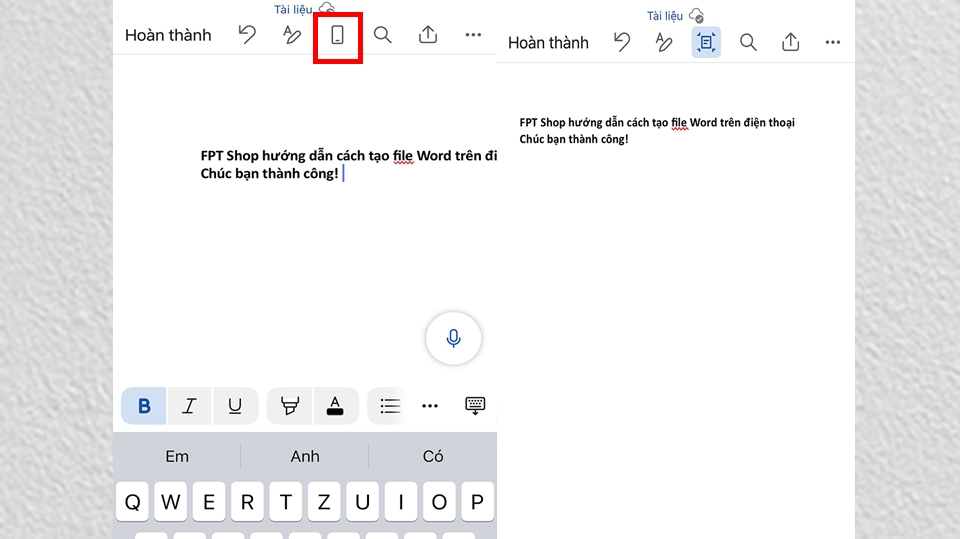
Task: Tap Hoàn thành in the left screenshot
Action: [168, 36]
